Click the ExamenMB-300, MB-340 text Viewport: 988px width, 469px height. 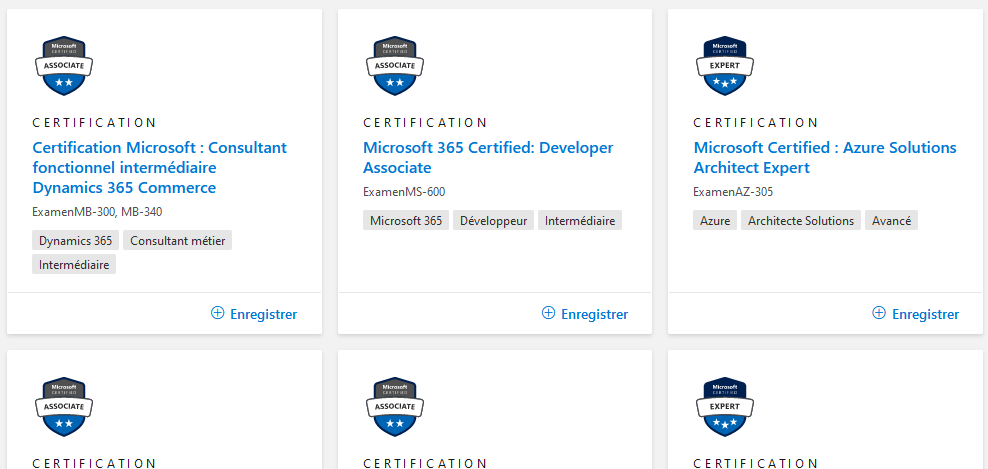coord(97,212)
